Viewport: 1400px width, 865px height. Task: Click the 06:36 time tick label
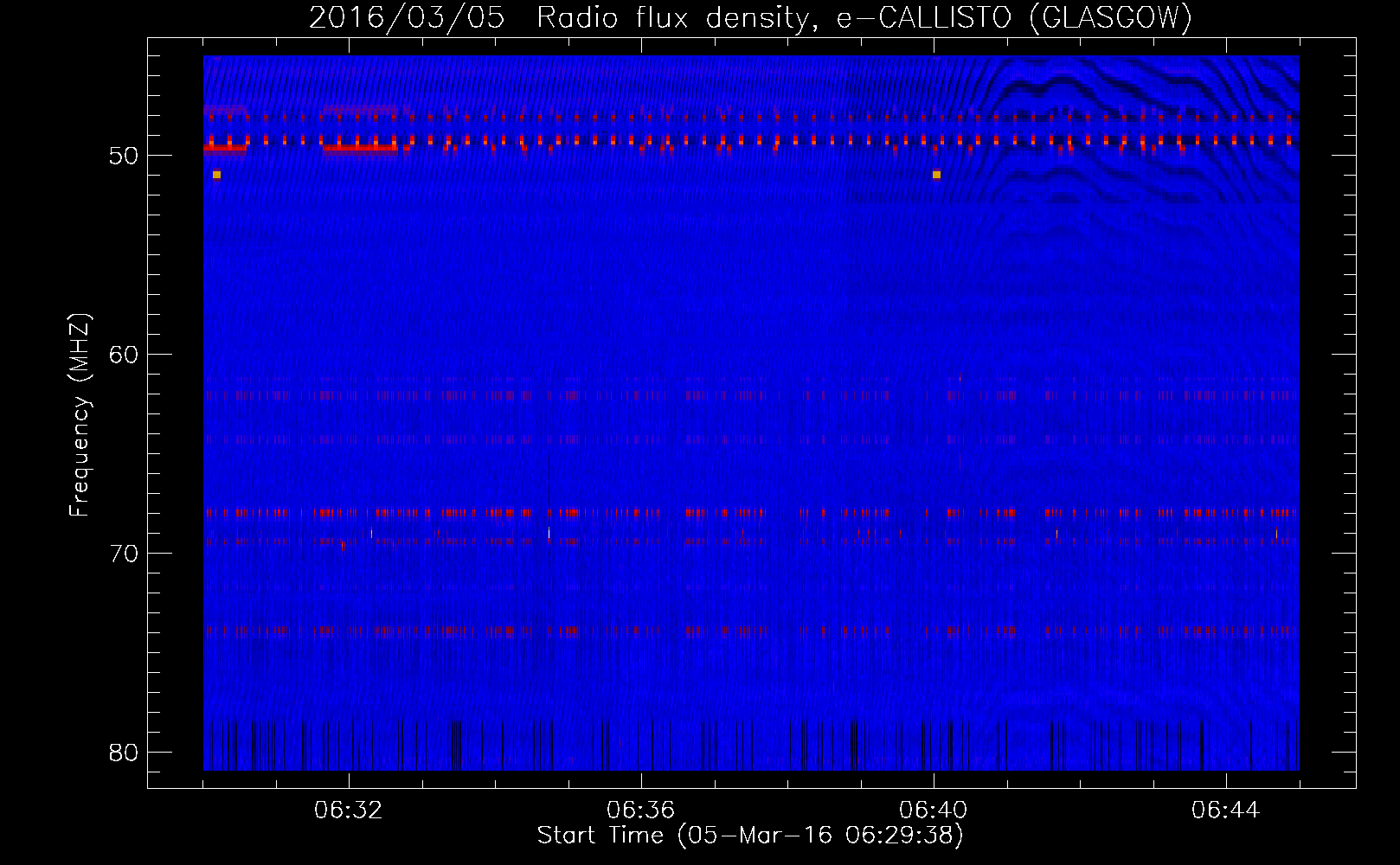[641, 811]
